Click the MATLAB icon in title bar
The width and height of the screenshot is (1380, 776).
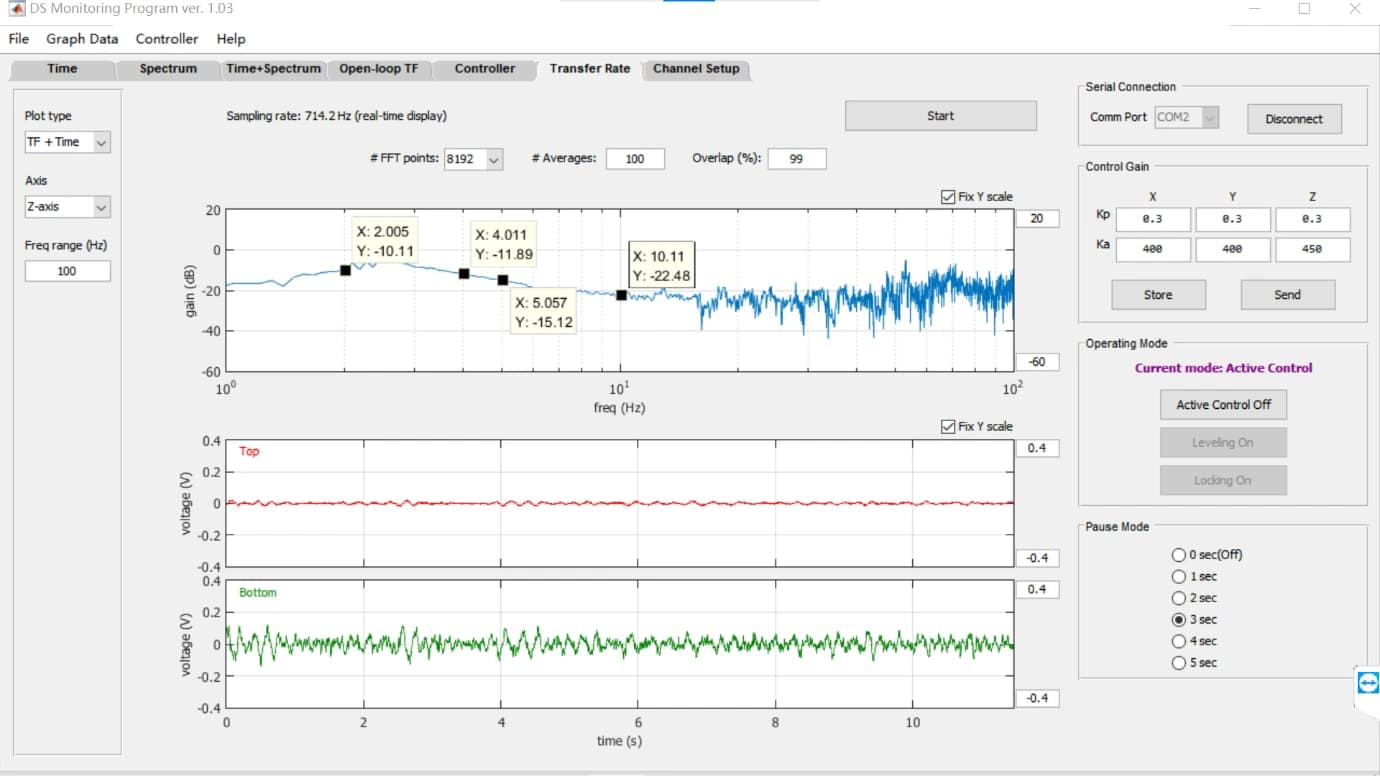(17, 8)
